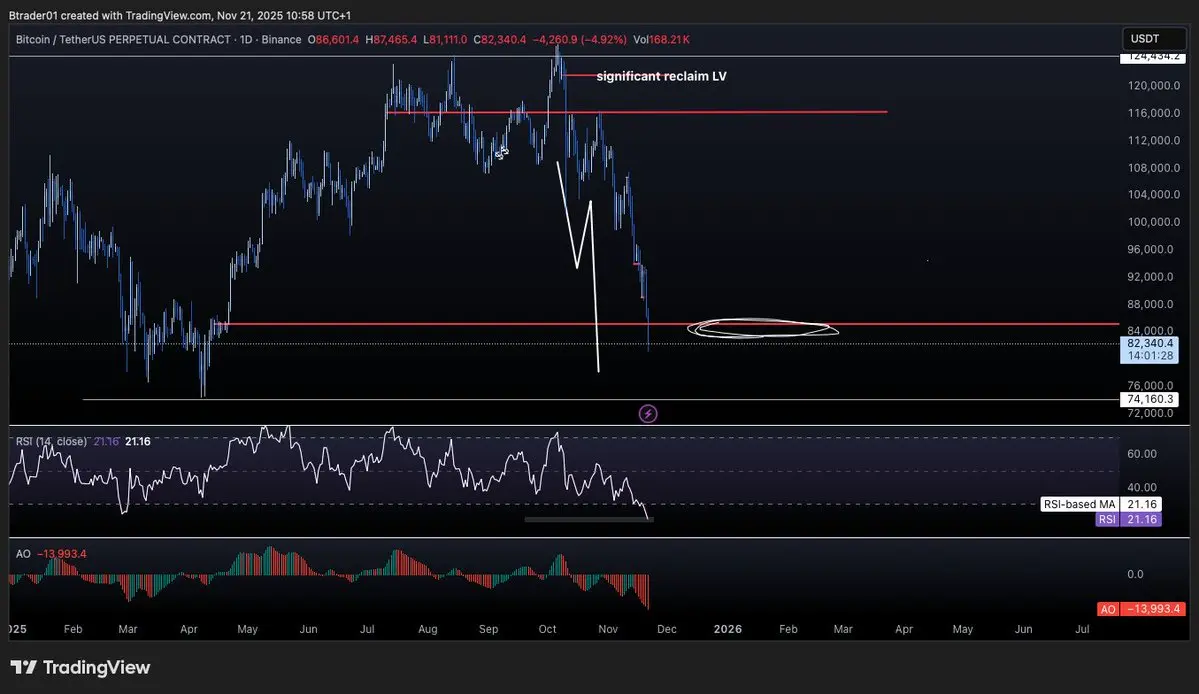Click the Dec label on the time axis
Image resolution: width=1199 pixels, height=694 pixels.
(x=667, y=629)
